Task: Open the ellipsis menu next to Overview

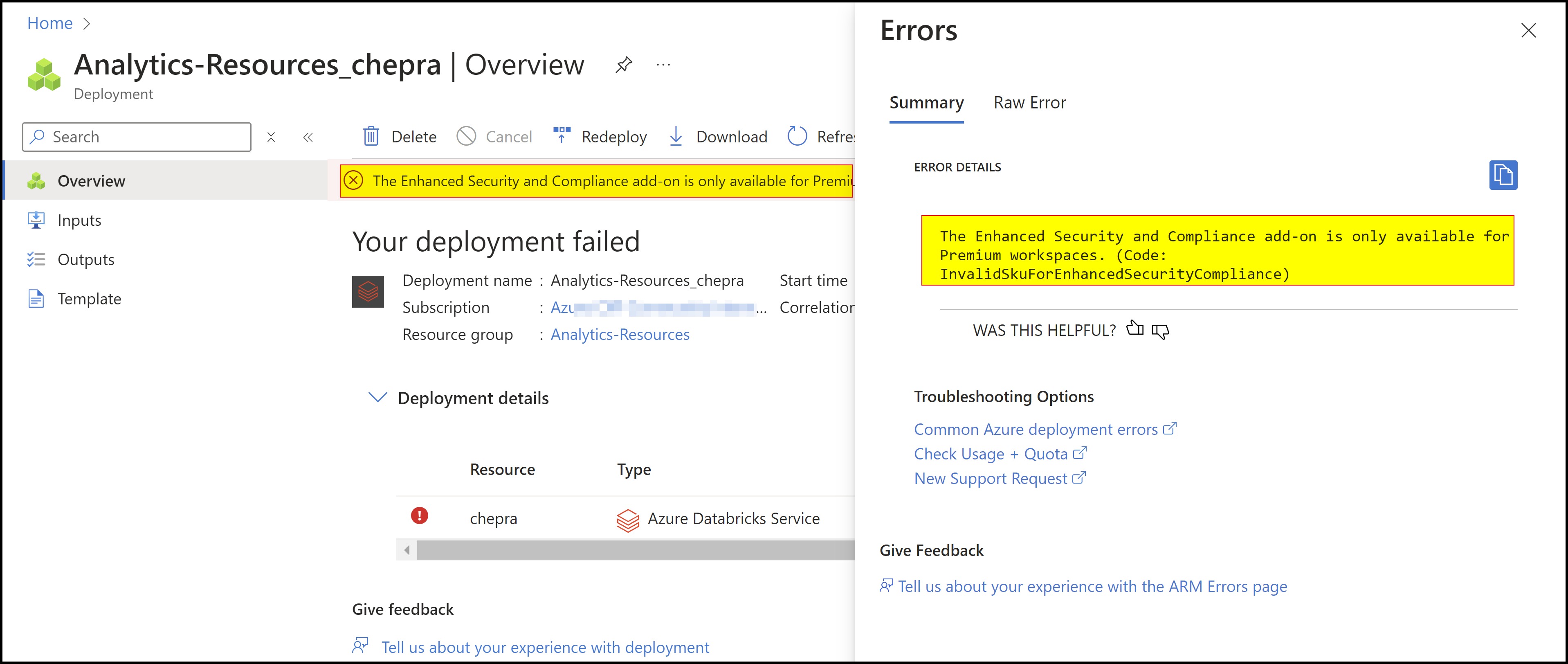Action: coord(663,65)
